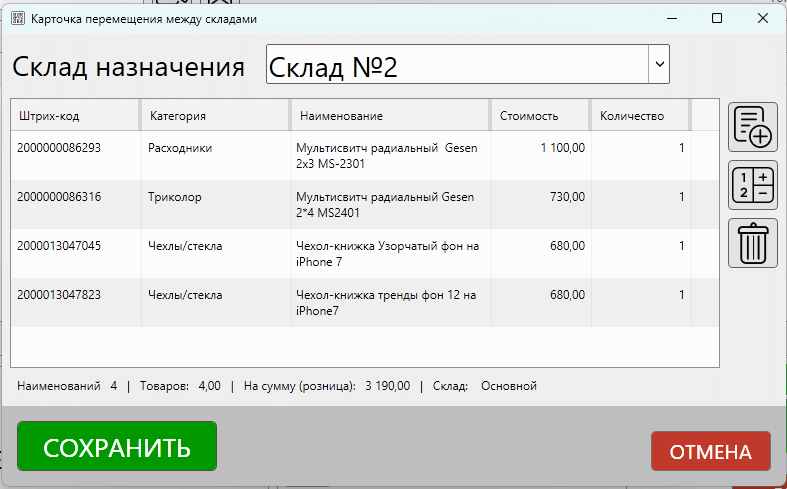The image size is (787, 489).
Task: Open the change quantity calculator icon
Action: tap(752, 185)
